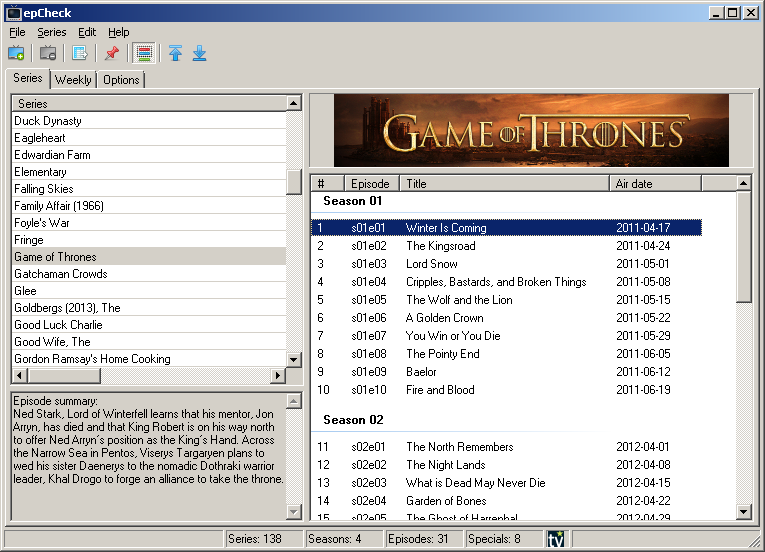This screenshot has width=765, height=552.
Task: Select episode Lord Snow
Action: (x=506, y=264)
